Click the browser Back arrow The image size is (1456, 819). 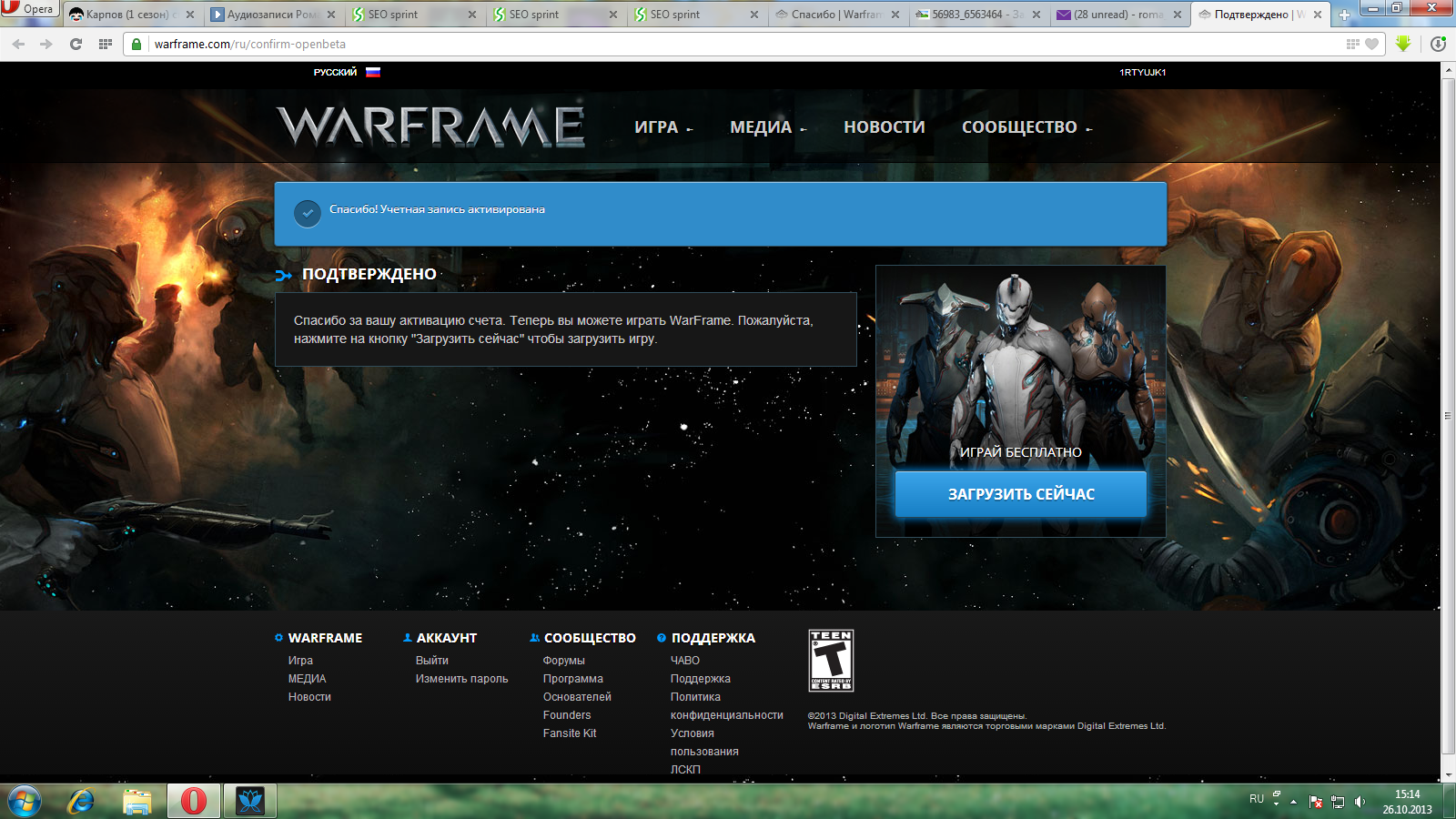(x=18, y=44)
